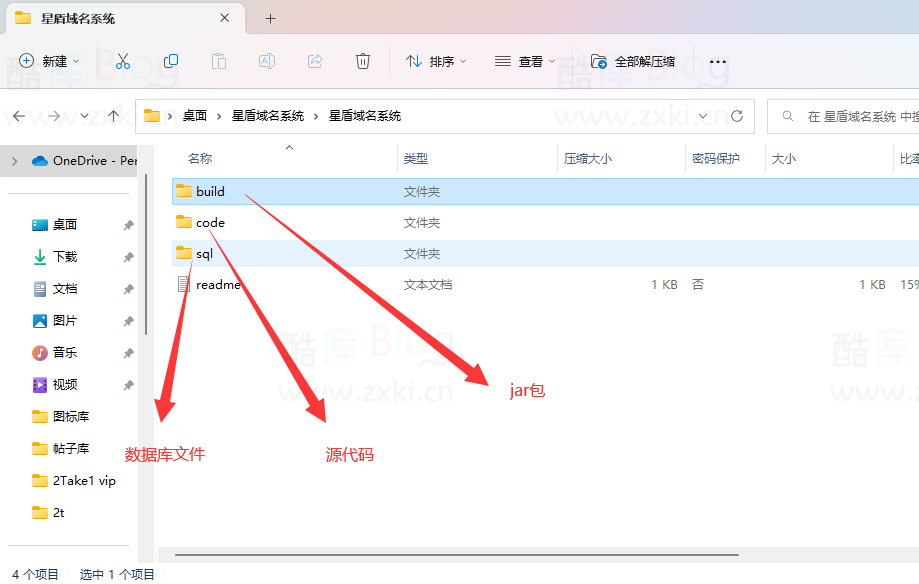The height and width of the screenshot is (584, 919).
Task: Select the readme text document
Action: pyautogui.click(x=217, y=284)
